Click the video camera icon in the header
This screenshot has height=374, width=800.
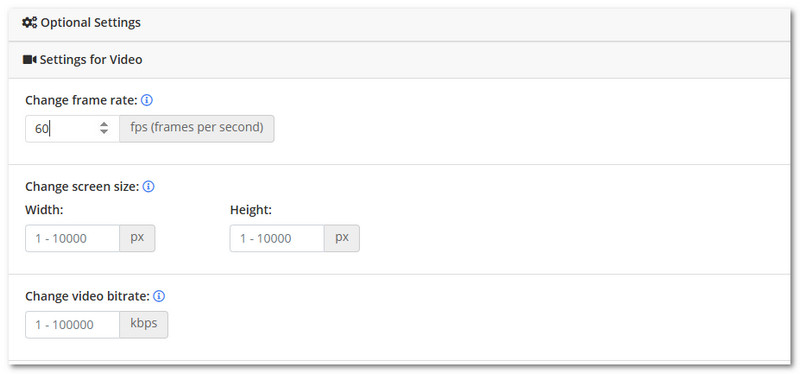(30, 60)
